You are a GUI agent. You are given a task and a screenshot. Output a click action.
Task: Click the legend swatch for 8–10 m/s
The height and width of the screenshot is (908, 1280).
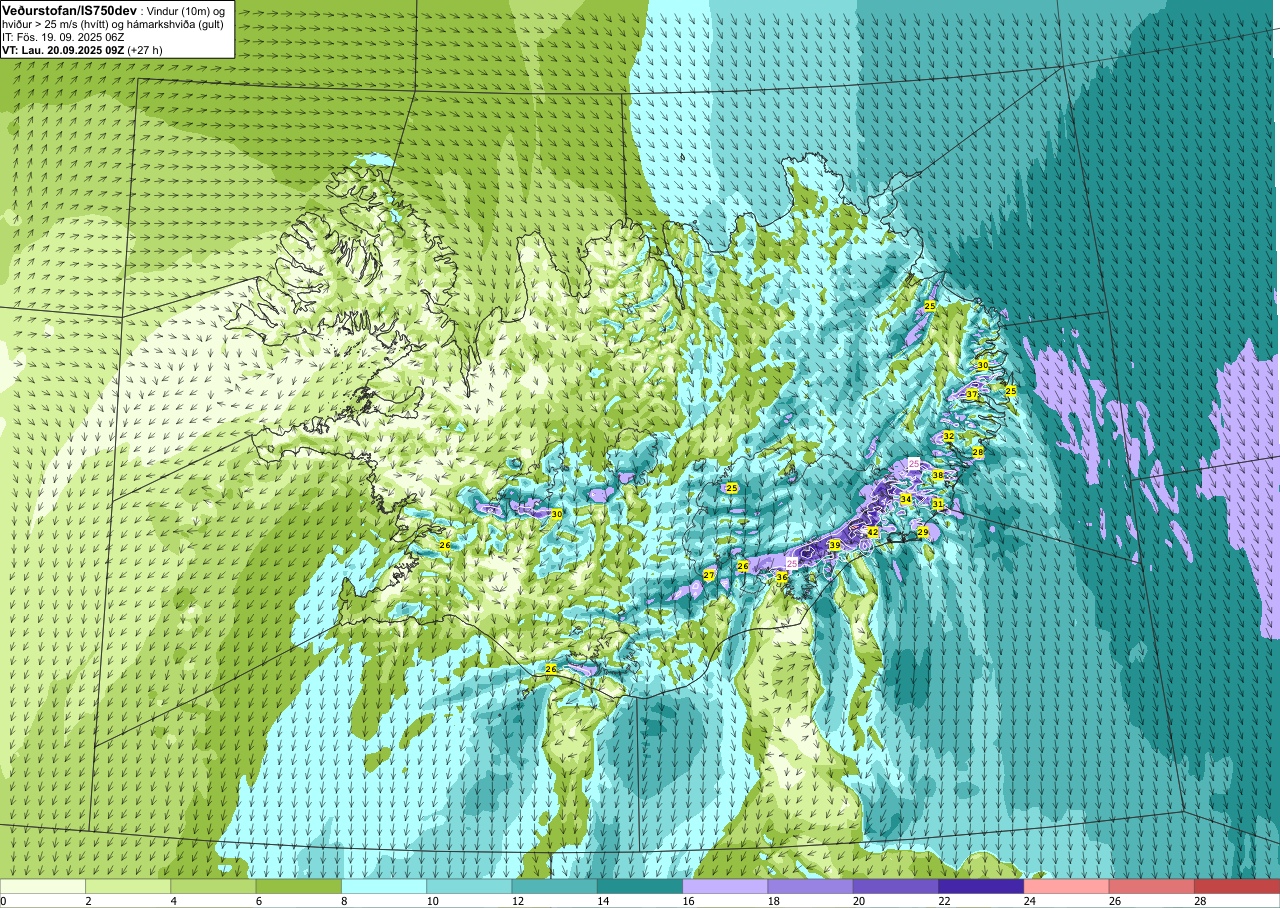click(384, 886)
